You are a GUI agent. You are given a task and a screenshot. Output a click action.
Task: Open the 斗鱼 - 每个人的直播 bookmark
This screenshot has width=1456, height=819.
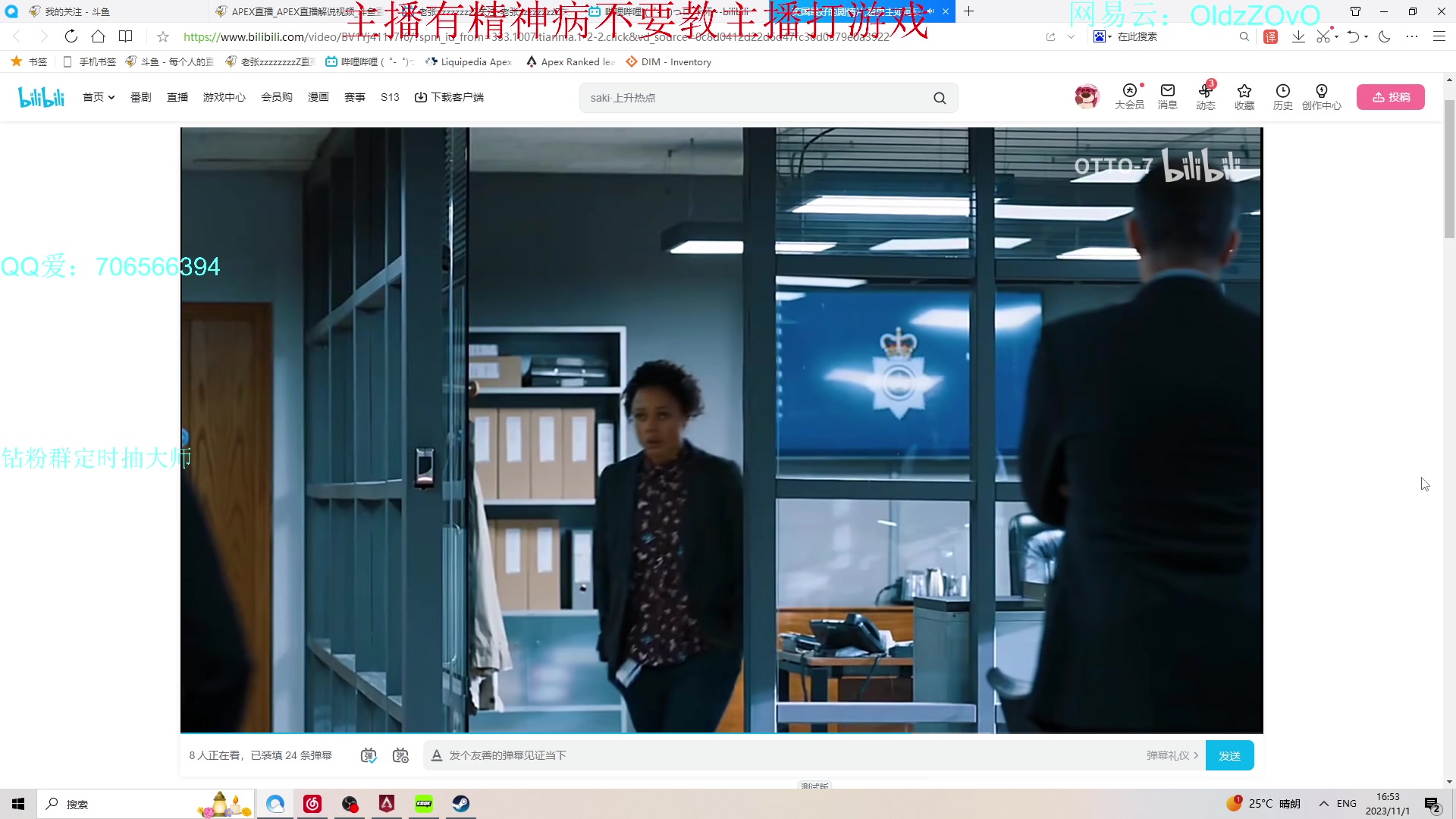point(170,61)
